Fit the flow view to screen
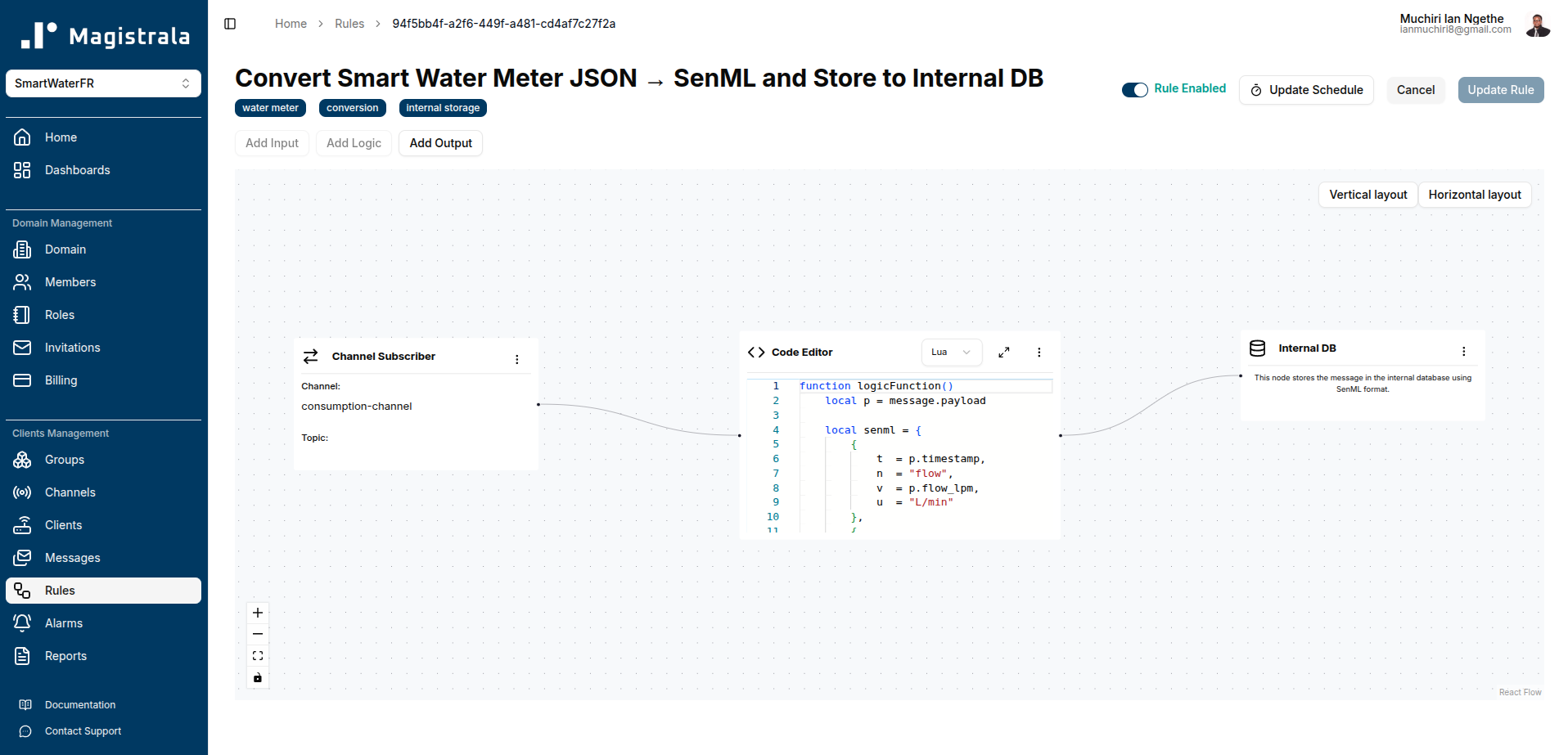This screenshot has height=755, width=1568. [x=258, y=656]
